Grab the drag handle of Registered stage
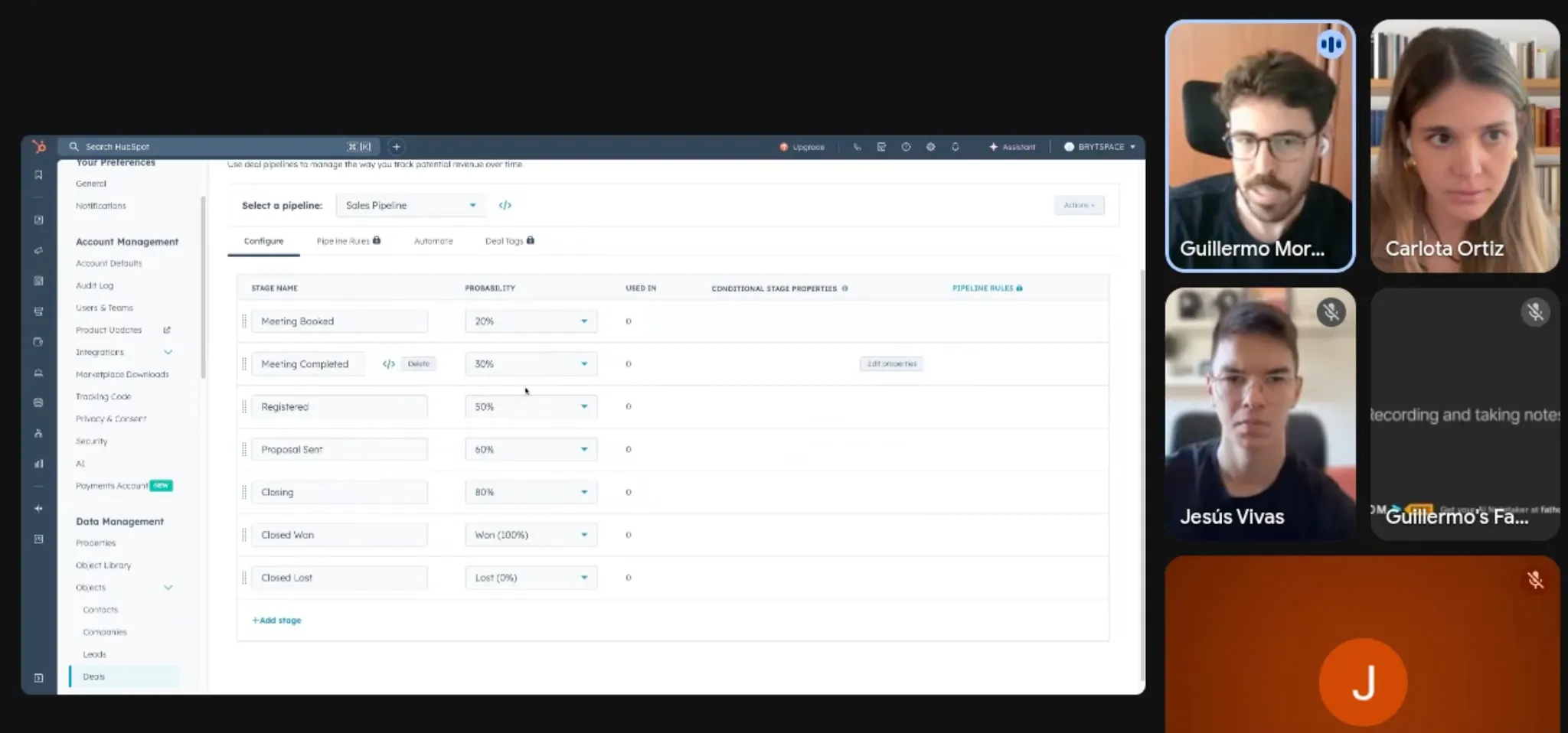 coord(244,407)
